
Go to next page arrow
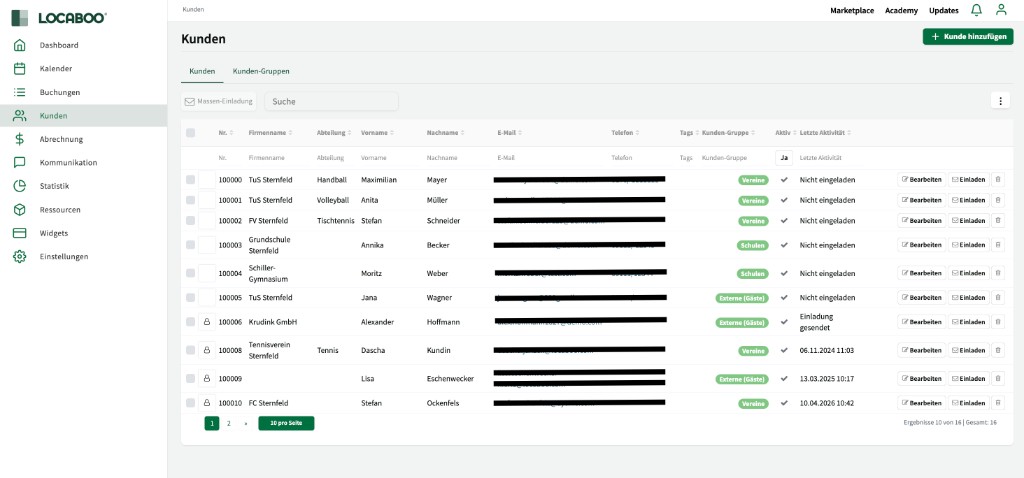(x=246, y=423)
